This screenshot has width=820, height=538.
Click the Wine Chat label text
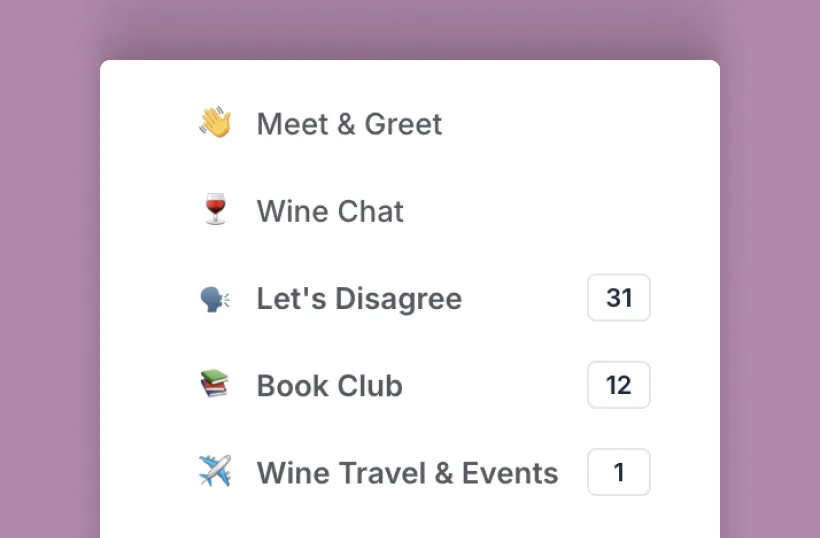click(330, 211)
